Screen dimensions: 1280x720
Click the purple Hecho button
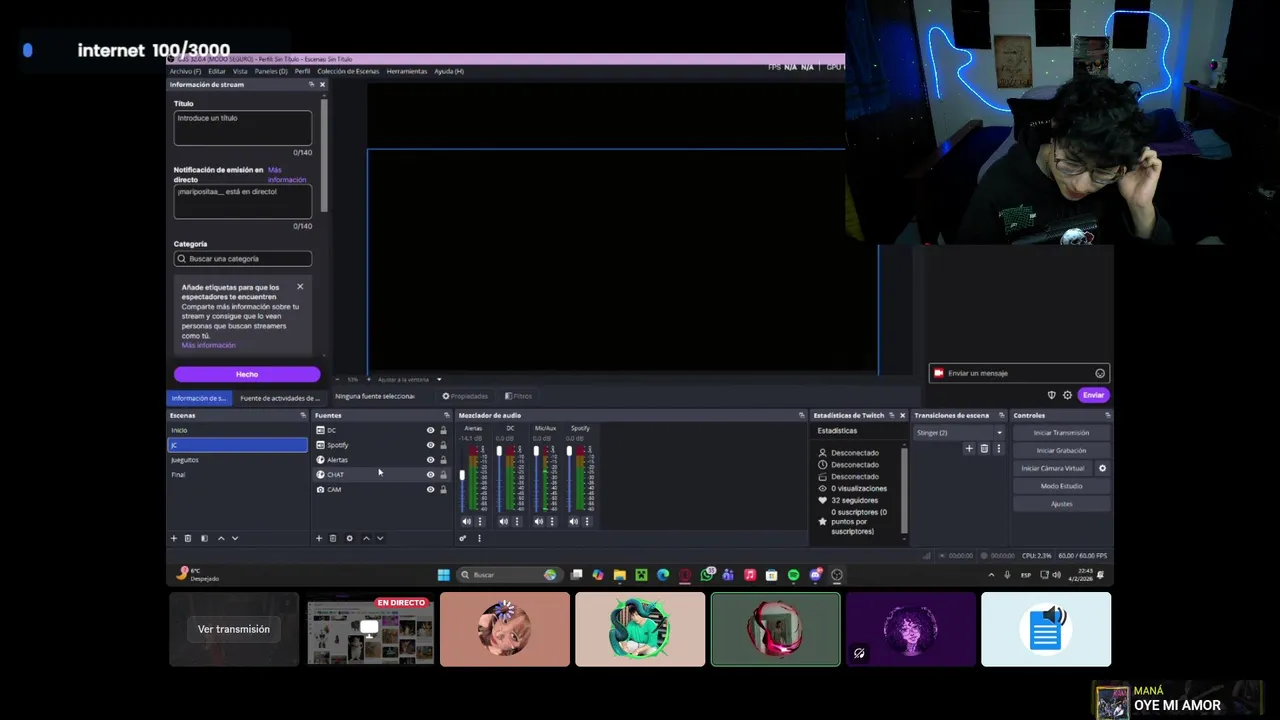[x=247, y=374]
